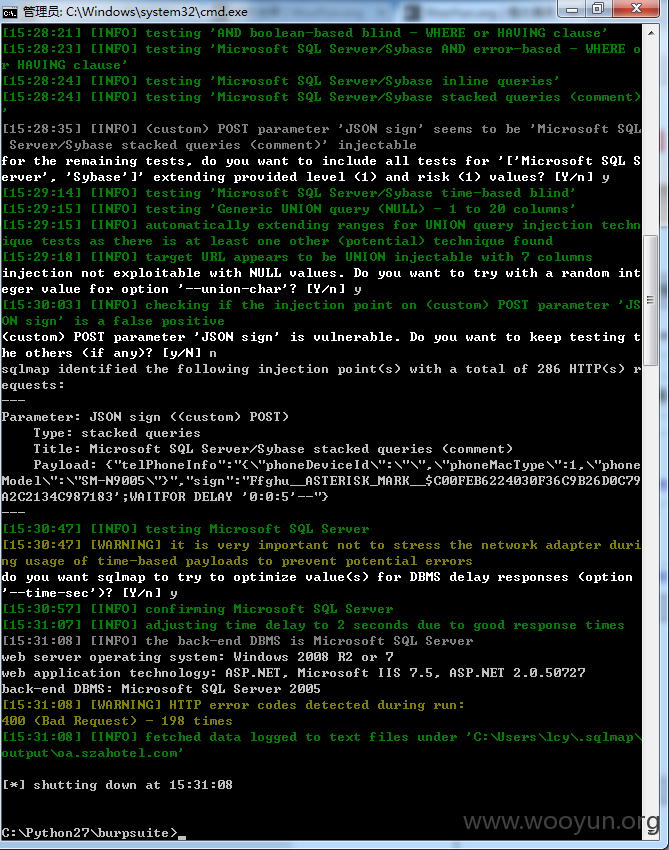Click the 'Title: Microsoft SQL Server/Sybase stacked queries' line
669x850 pixels.
tap(273, 449)
